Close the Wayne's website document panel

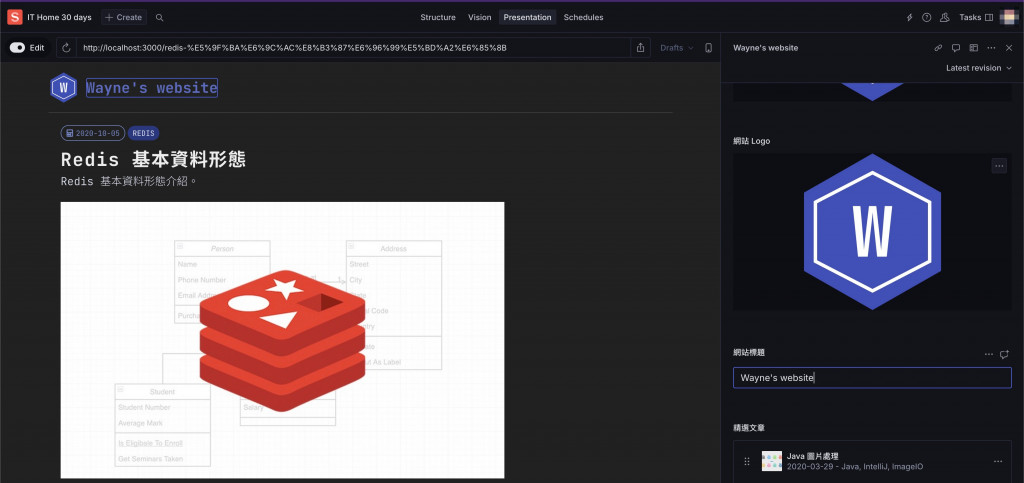pyautogui.click(x=1009, y=48)
